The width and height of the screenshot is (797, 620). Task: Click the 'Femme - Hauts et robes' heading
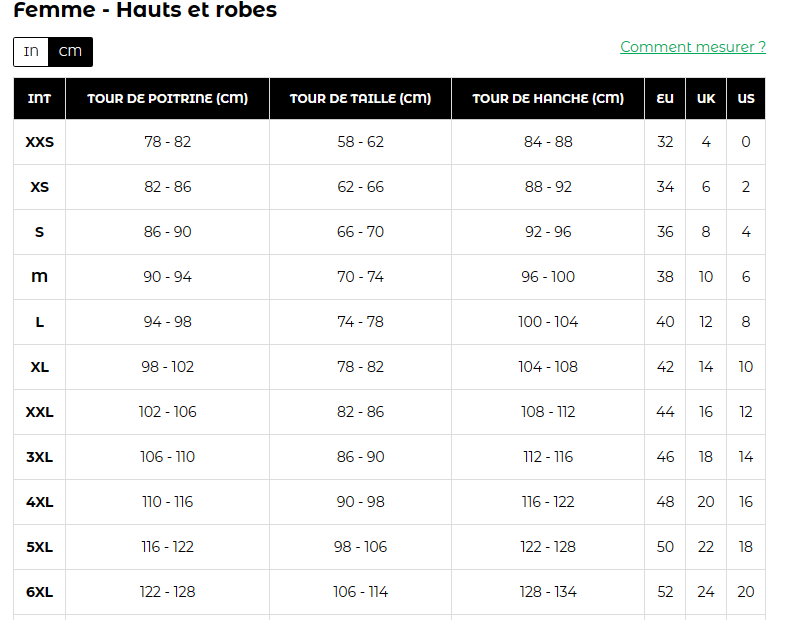coord(145,11)
